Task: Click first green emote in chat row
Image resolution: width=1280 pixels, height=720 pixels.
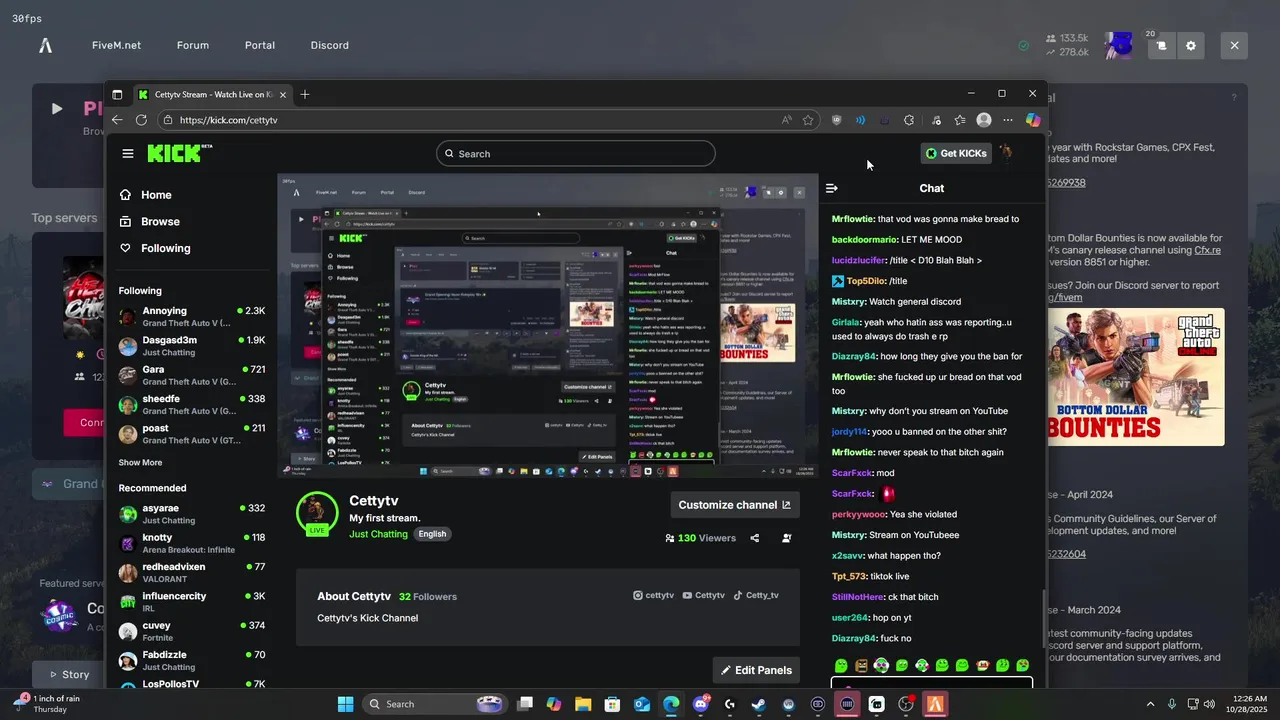Action: pos(841,665)
